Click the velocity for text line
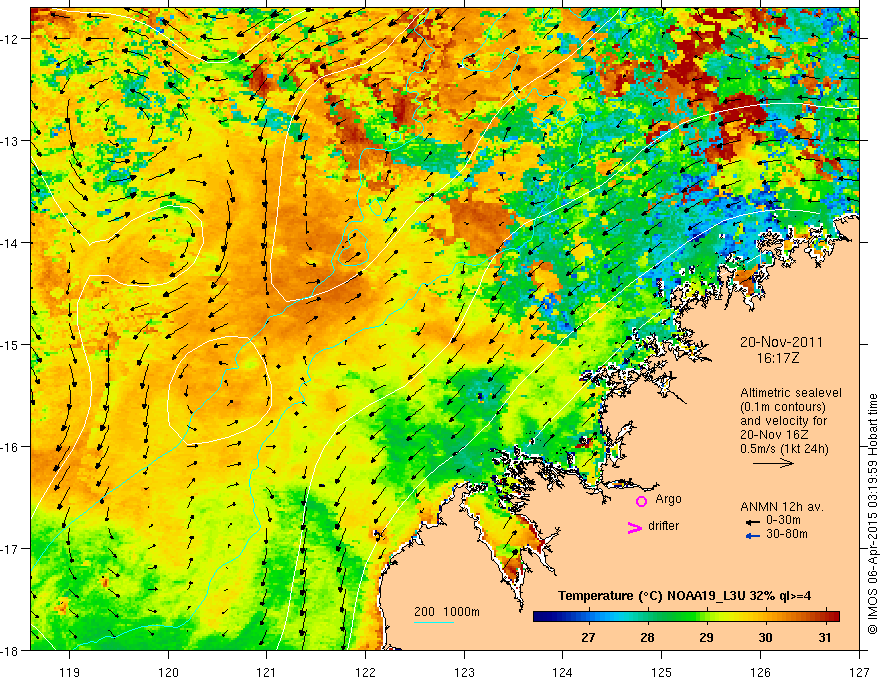The image size is (880, 680). point(783,421)
